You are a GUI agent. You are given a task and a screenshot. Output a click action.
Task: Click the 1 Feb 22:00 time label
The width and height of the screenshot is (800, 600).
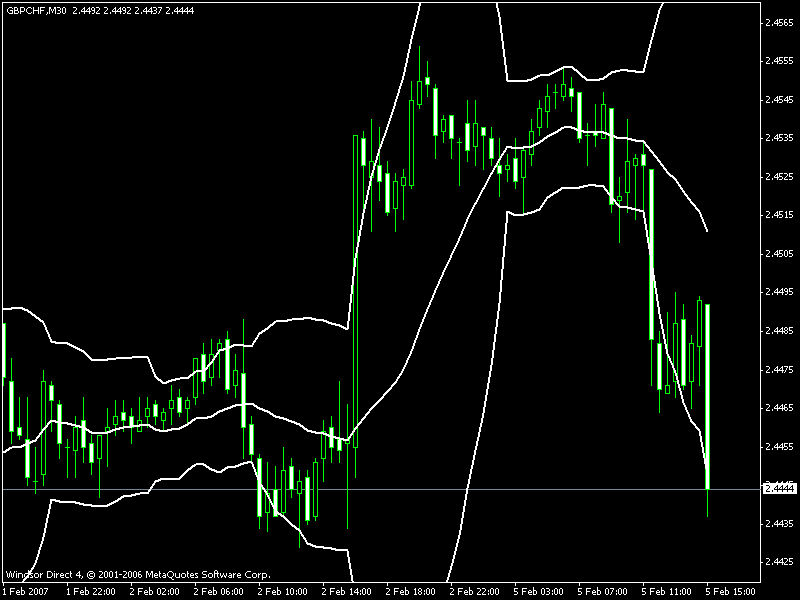coord(91,592)
